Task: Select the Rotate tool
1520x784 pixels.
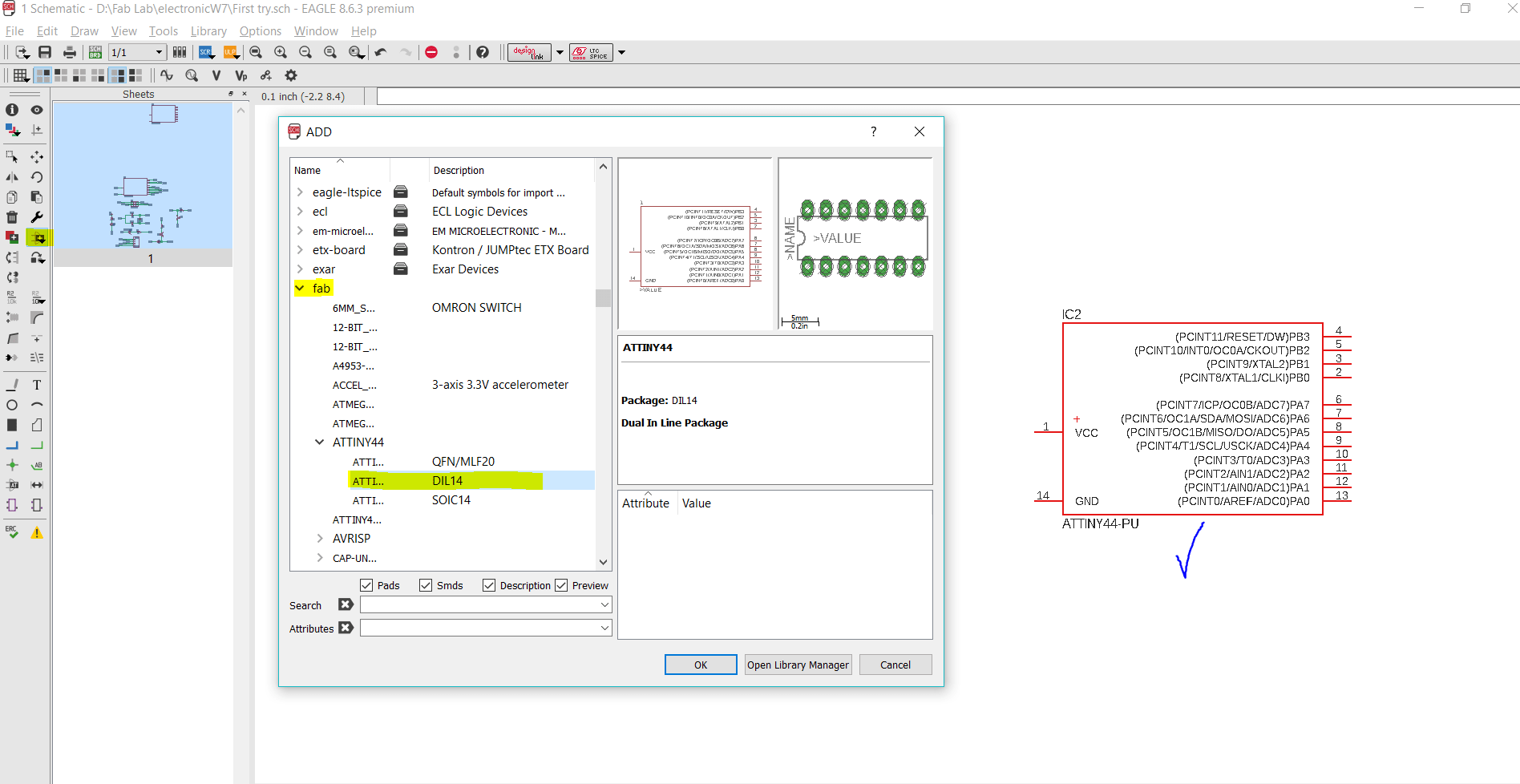Action: click(x=37, y=177)
